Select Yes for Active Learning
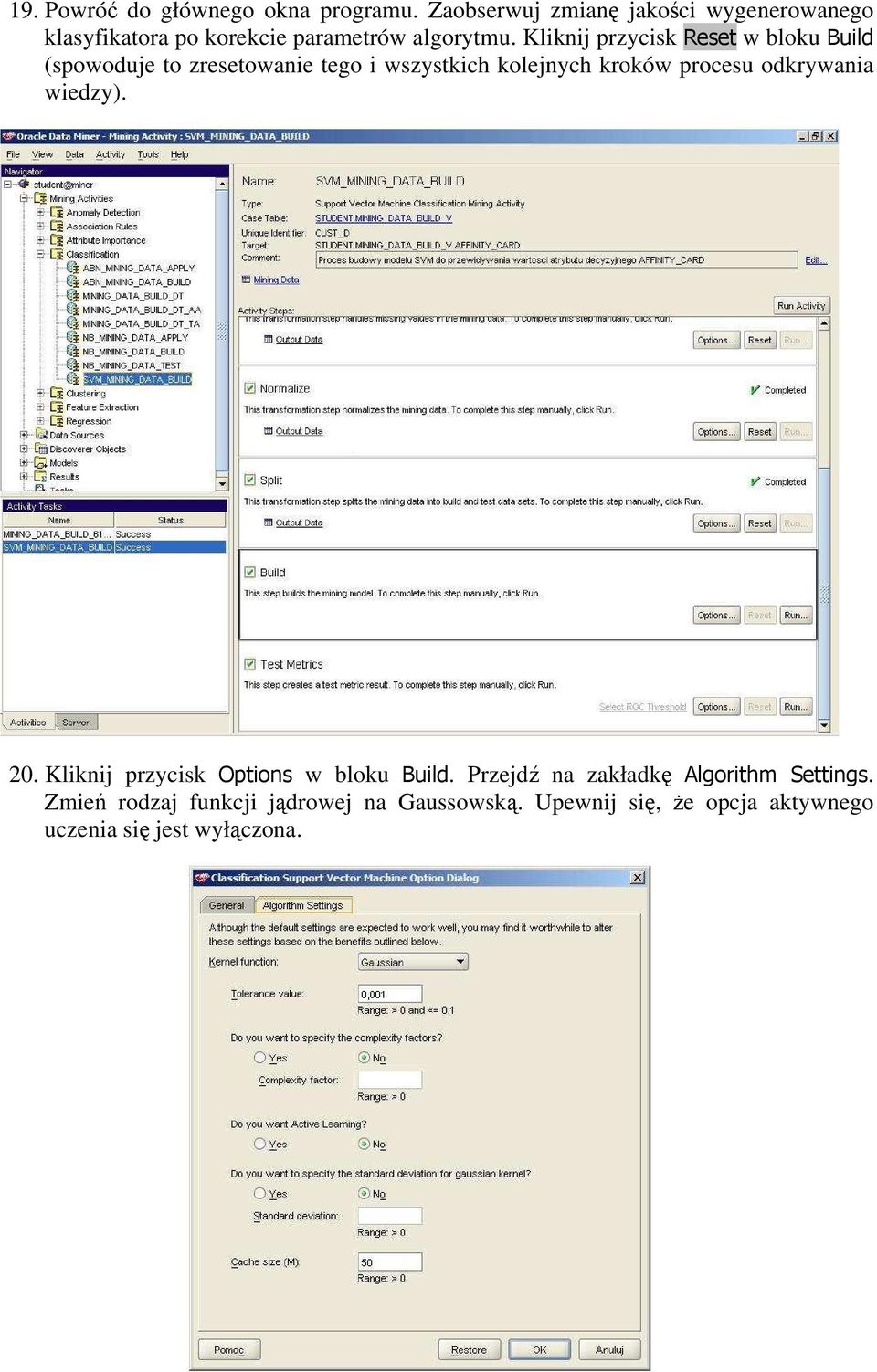Image resolution: width=877 pixels, height=1372 pixels. (260, 1144)
